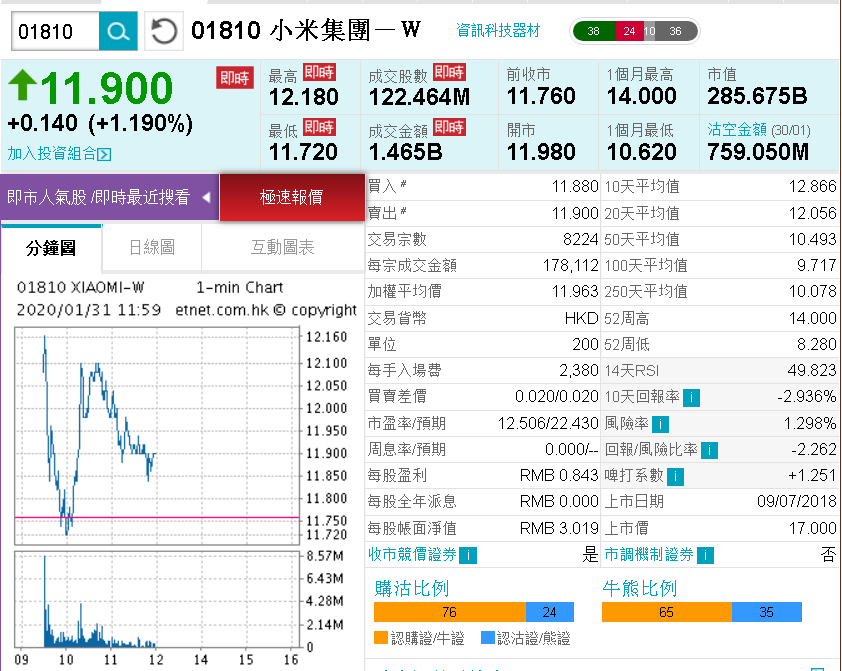Image resolution: width=842 pixels, height=671 pixels.
Task: Click the 01810 小米集團-W title
Action: (x=306, y=31)
